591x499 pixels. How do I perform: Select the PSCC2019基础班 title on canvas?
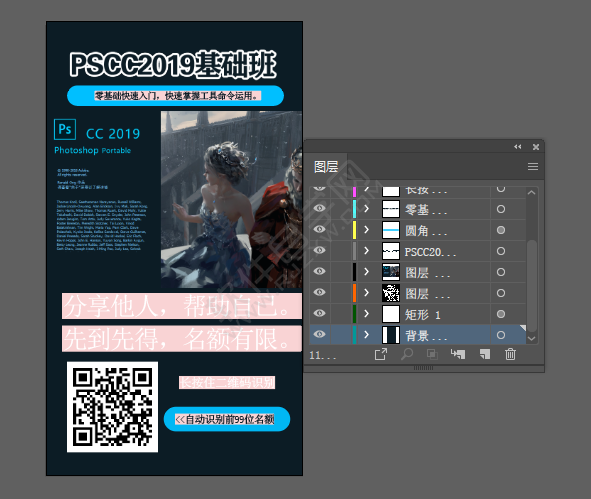tap(173, 65)
